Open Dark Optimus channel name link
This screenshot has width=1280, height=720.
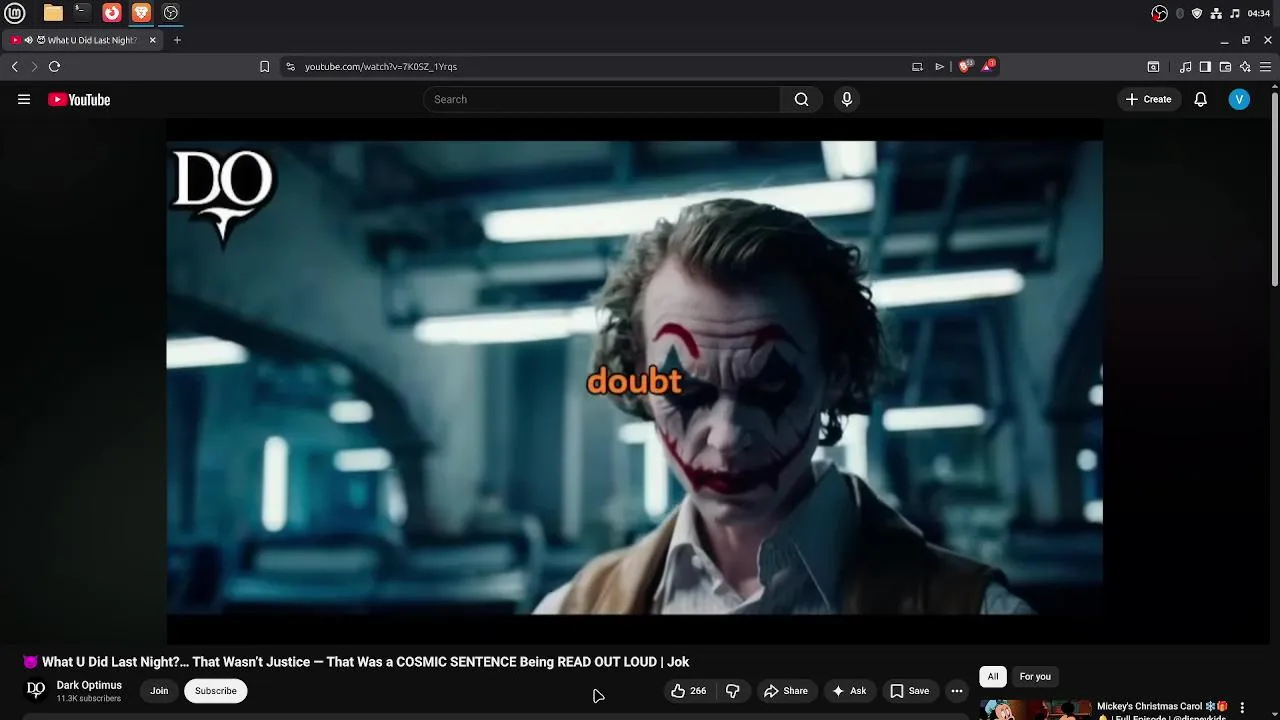pos(89,685)
